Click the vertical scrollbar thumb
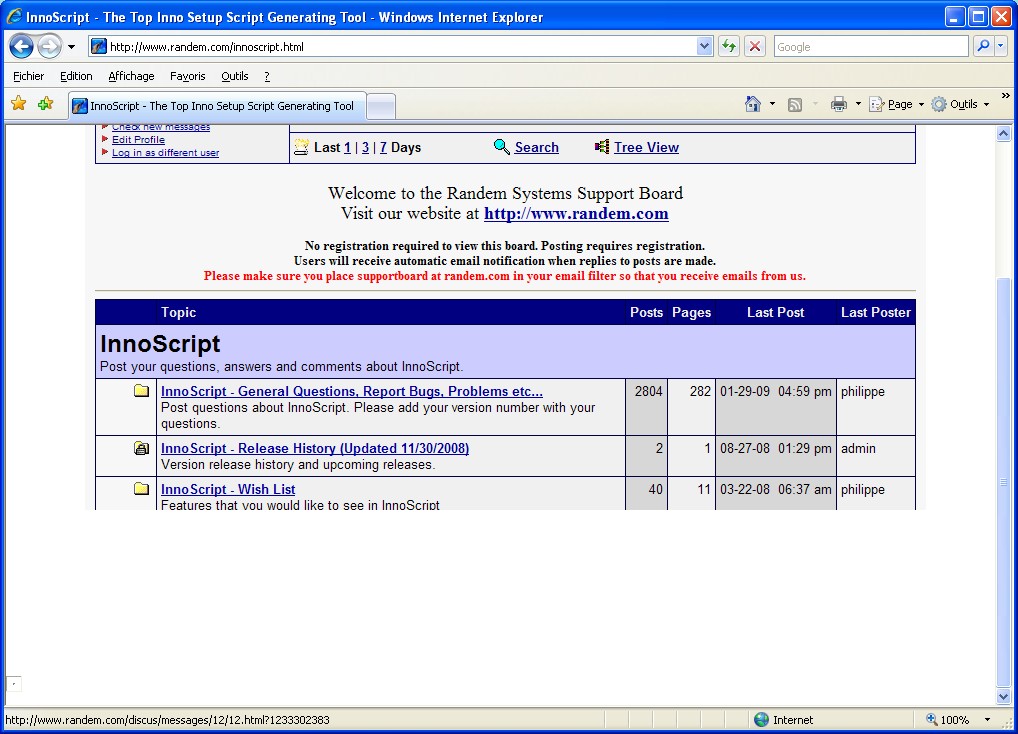This screenshot has width=1018, height=734. click(1003, 481)
